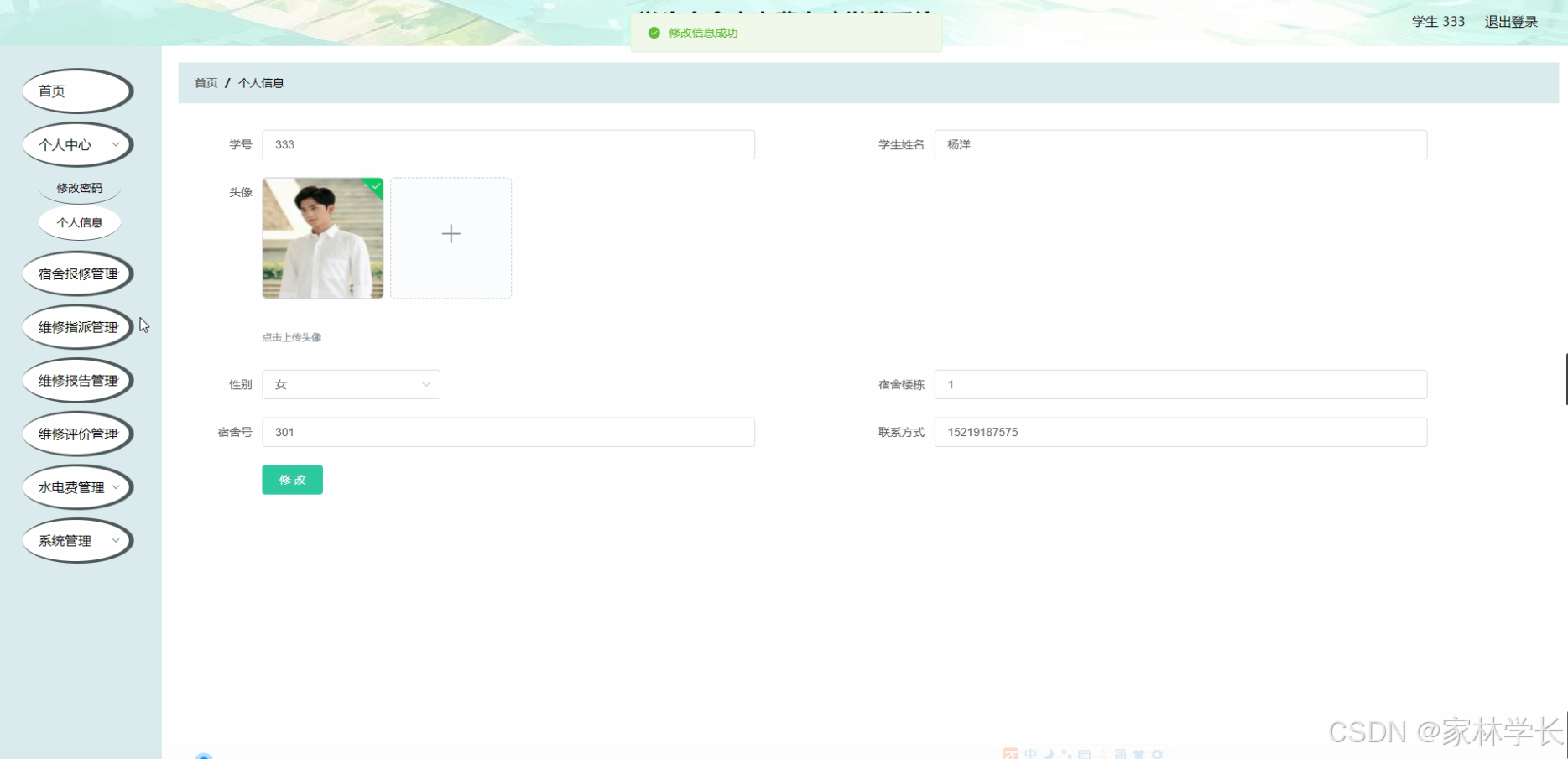The height and width of the screenshot is (759, 1568).
Task: Click 退出登录 to log out
Action: [x=1510, y=21]
